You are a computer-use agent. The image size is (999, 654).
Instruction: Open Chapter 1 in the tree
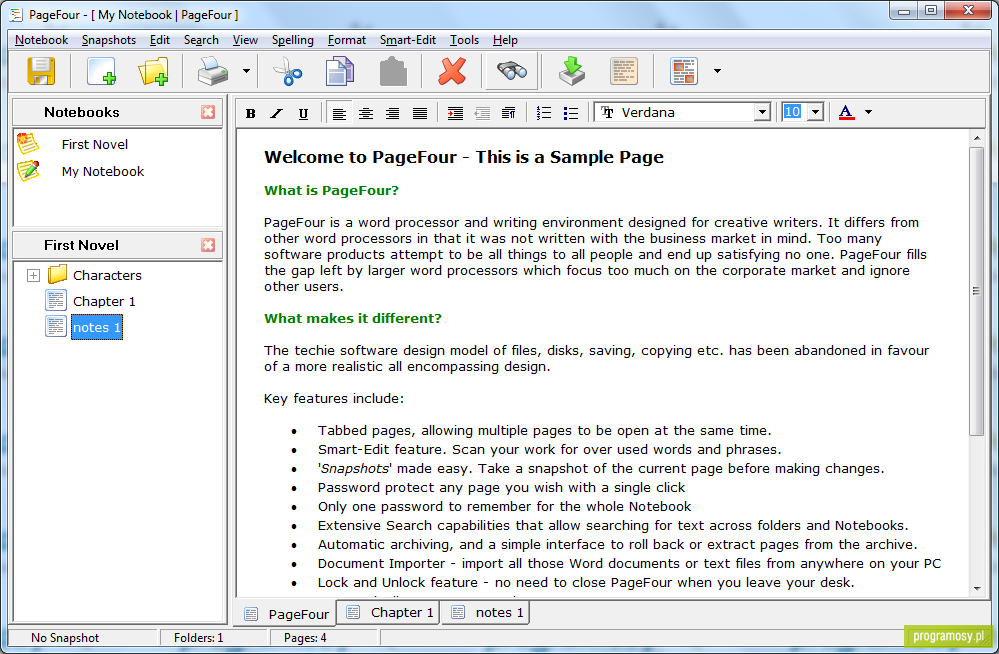[x=104, y=302]
